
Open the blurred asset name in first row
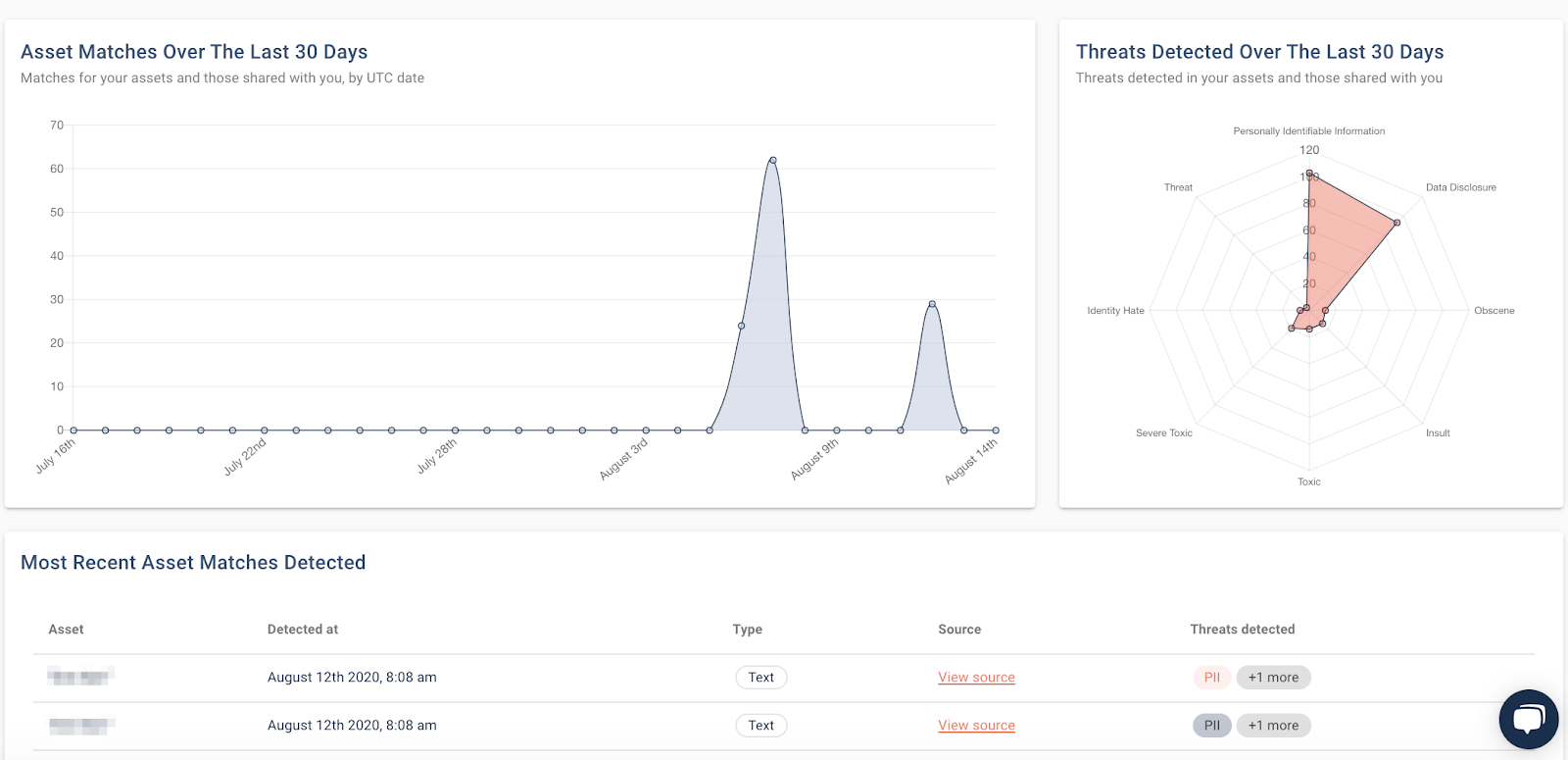click(x=81, y=677)
